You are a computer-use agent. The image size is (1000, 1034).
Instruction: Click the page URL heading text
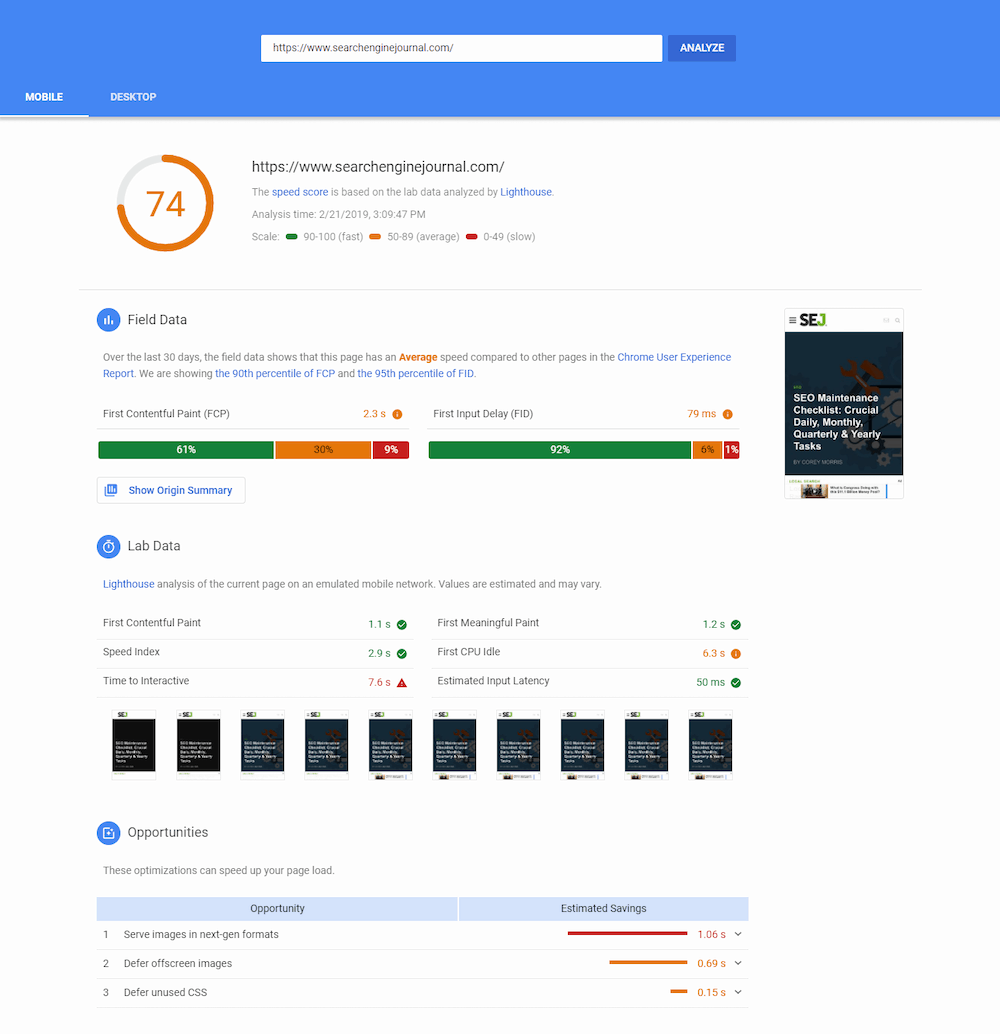pos(378,167)
